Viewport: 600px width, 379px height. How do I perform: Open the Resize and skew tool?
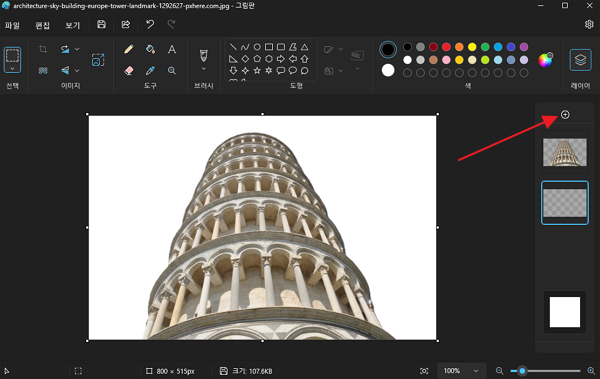pos(98,60)
